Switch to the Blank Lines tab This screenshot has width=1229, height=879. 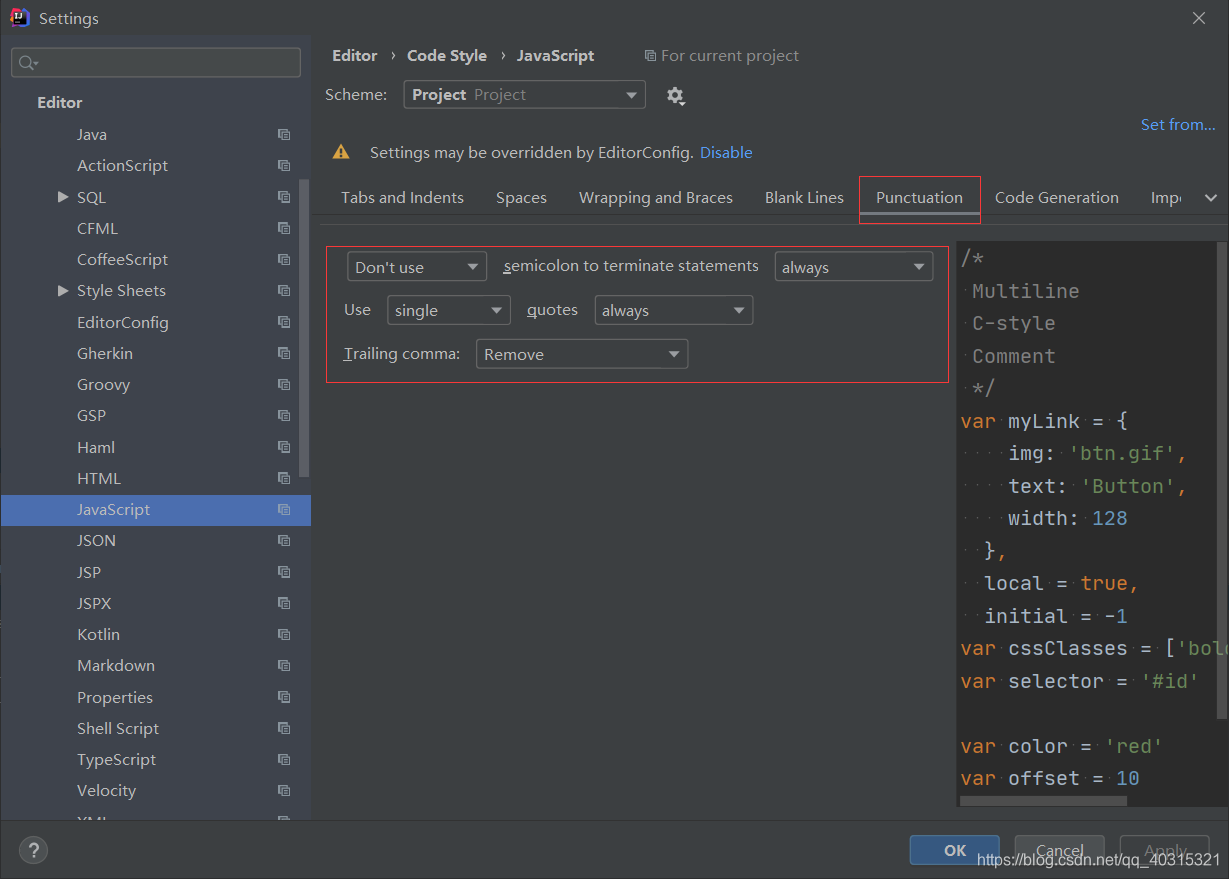point(804,197)
